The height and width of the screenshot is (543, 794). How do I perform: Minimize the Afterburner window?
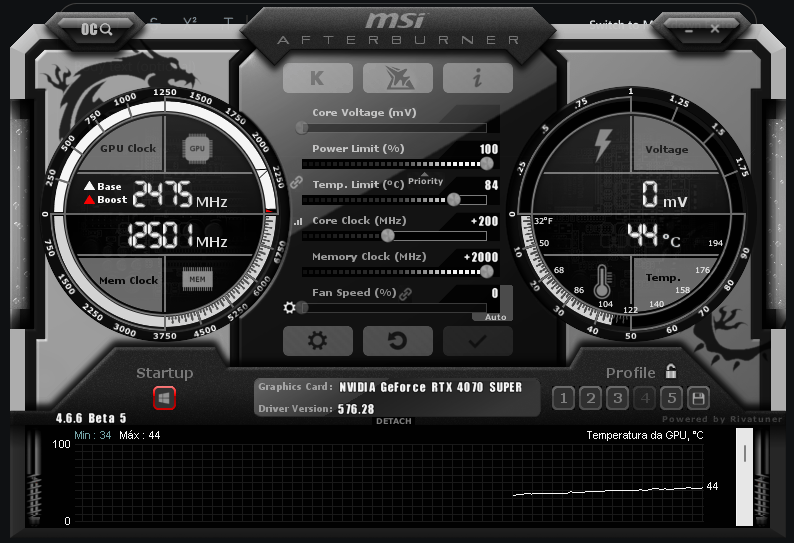(x=689, y=29)
